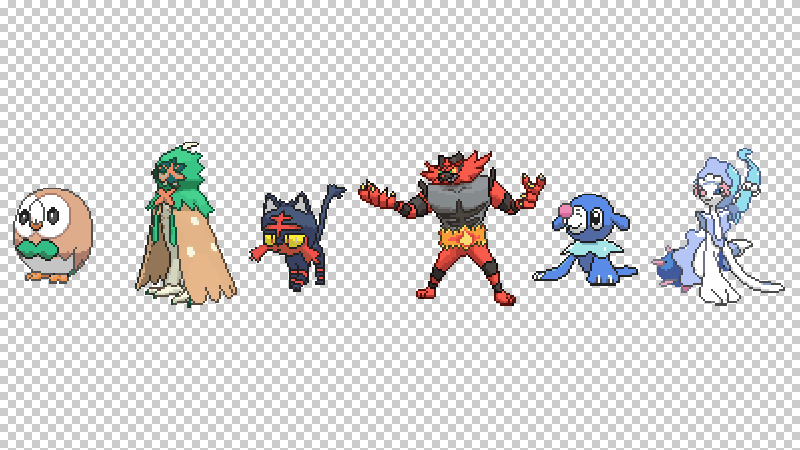This screenshot has width=800, height=450.
Task: Select the Primarina mermaid sprite
Action: coord(718,227)
